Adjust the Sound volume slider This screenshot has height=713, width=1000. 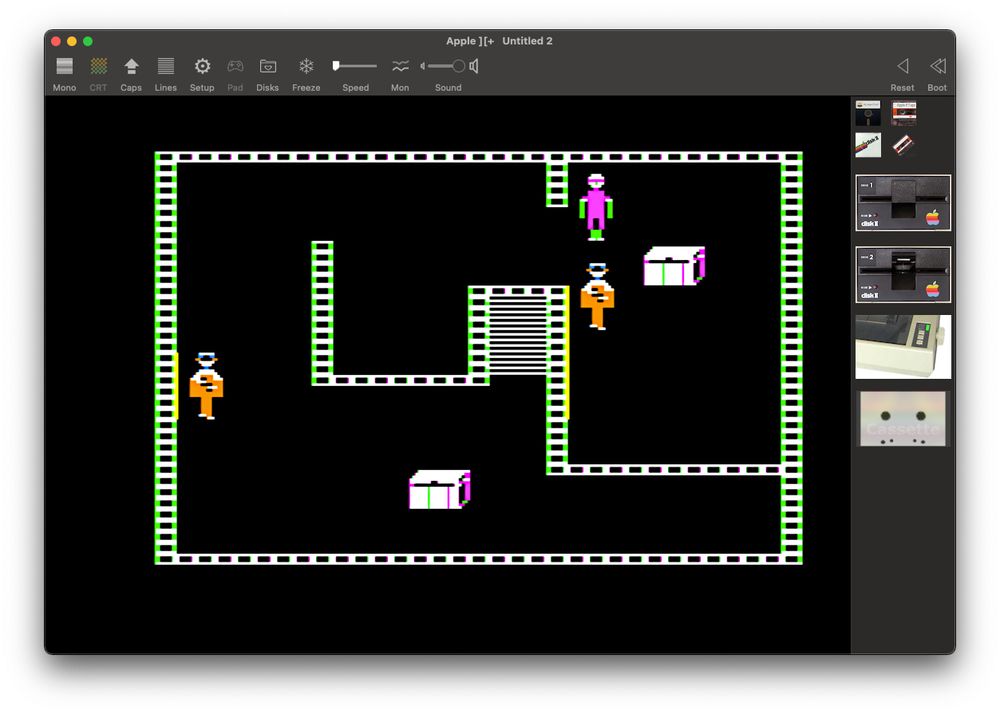446,66
